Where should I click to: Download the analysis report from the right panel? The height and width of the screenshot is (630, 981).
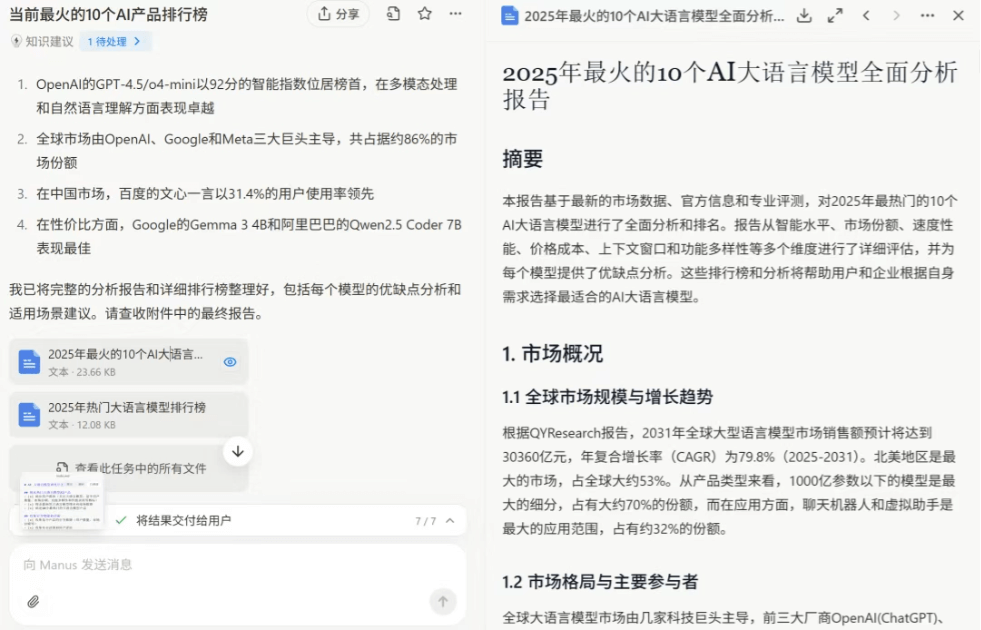(x=805, y=16)
